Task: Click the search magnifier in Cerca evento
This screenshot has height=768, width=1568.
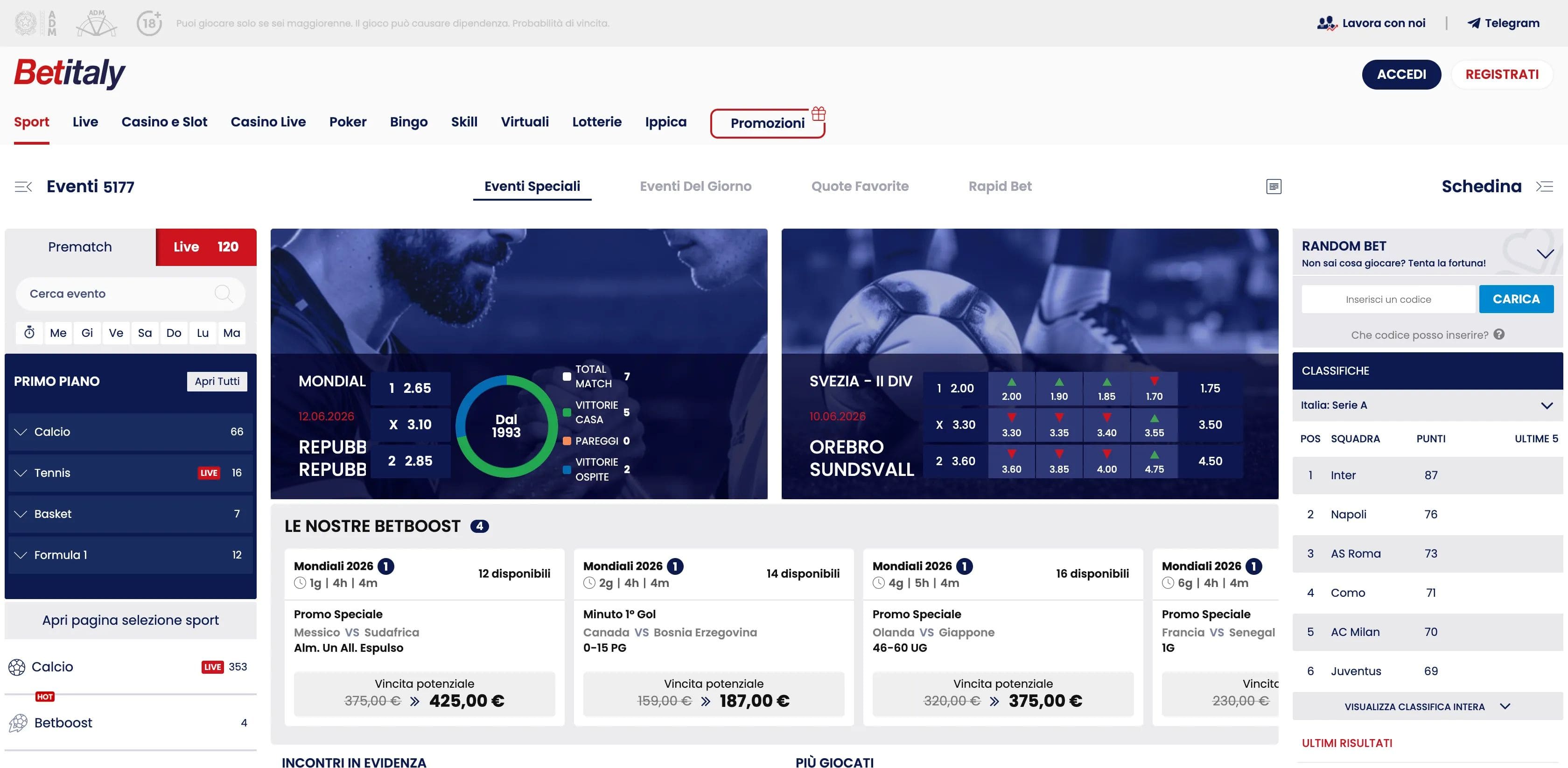Action: pyautogui.click(x=224, y=293)
